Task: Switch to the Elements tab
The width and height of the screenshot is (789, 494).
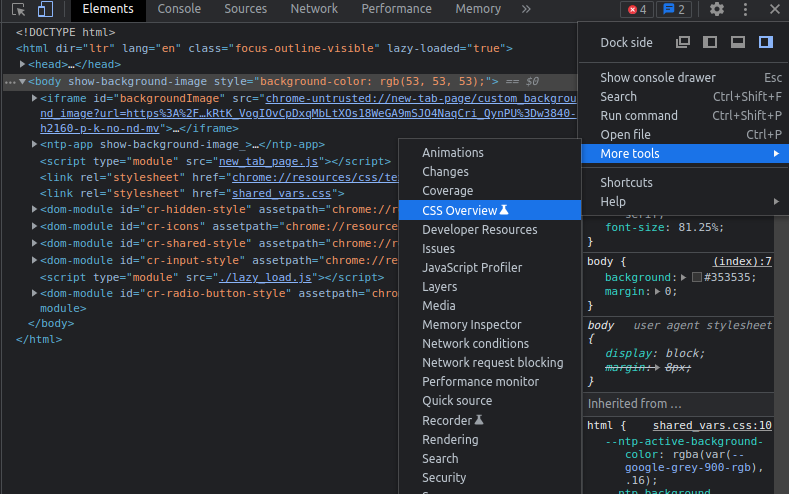Action: point(108,9)
